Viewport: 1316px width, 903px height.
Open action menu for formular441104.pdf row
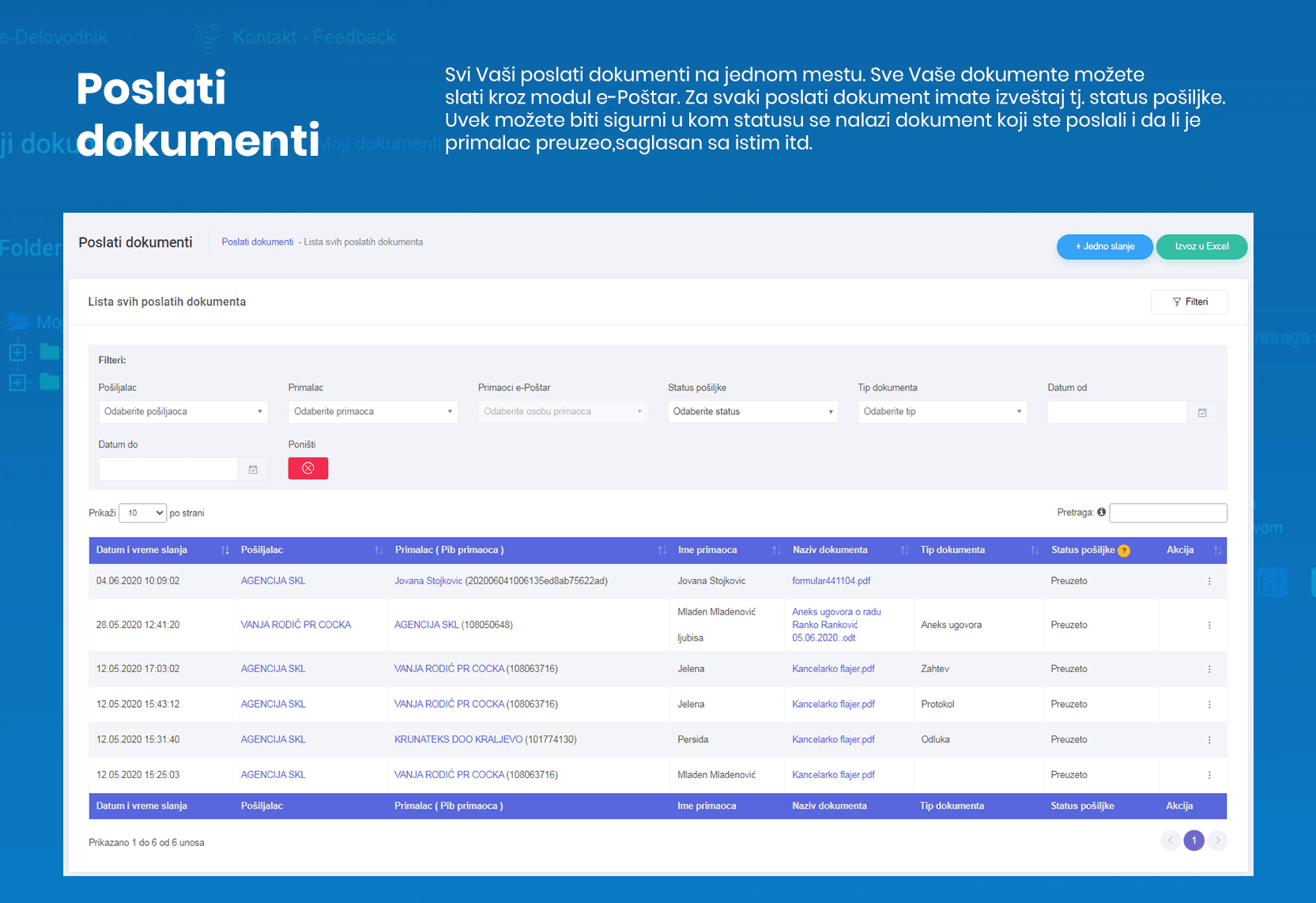coord(1209,581)
